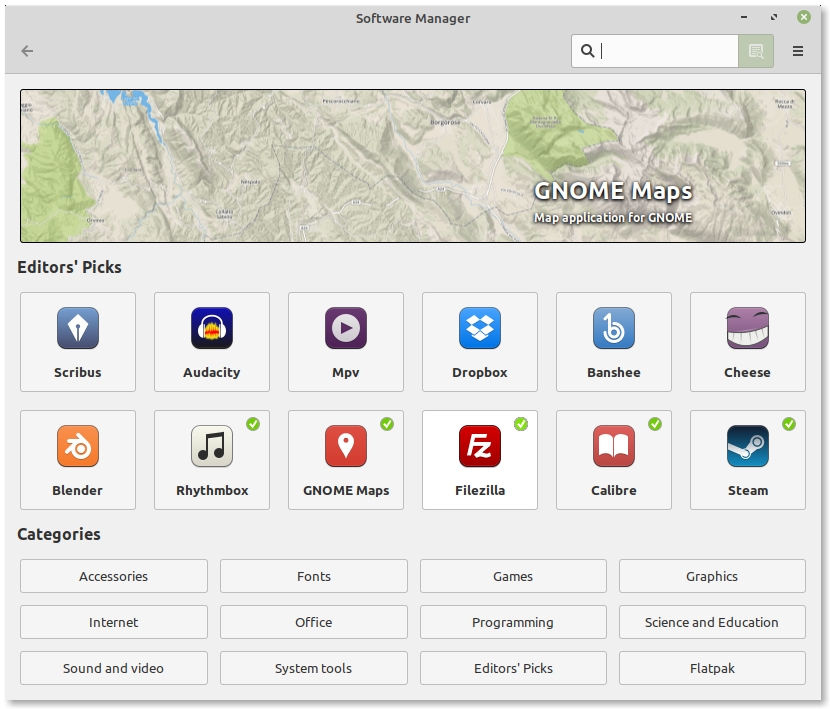This screenshot has height=709, width=830.
Task: Select the Calibre book icon
Action: tap(614, 446)
